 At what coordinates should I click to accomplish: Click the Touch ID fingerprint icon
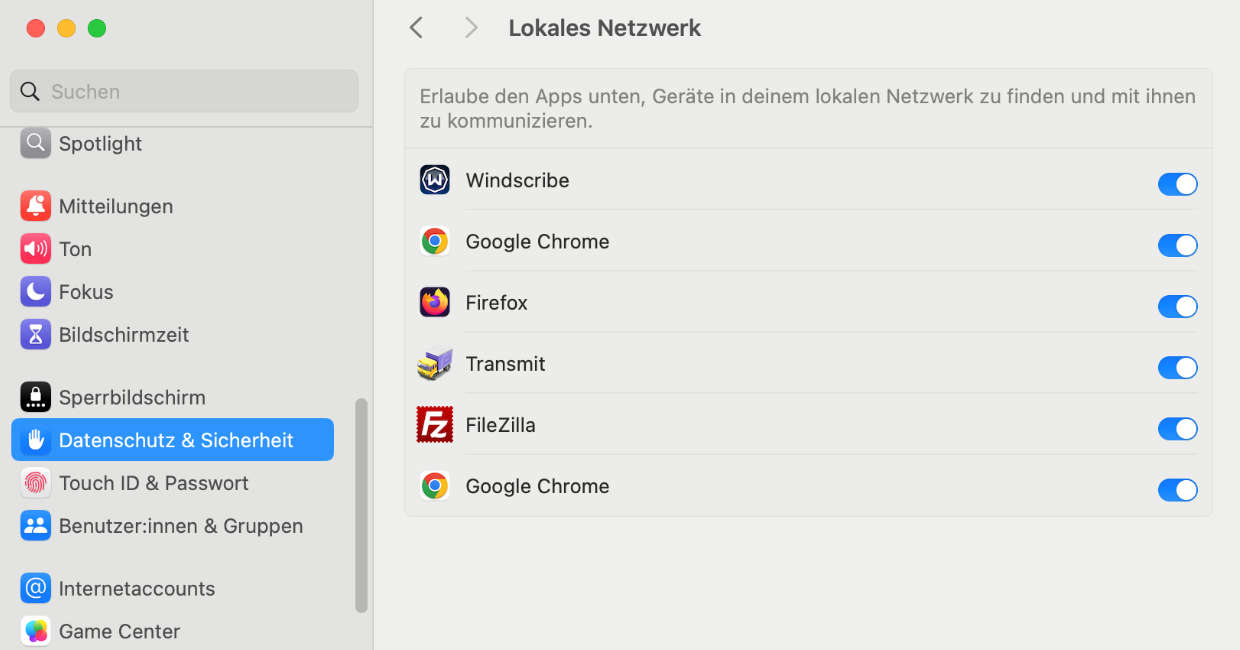(x=35, y=484)
